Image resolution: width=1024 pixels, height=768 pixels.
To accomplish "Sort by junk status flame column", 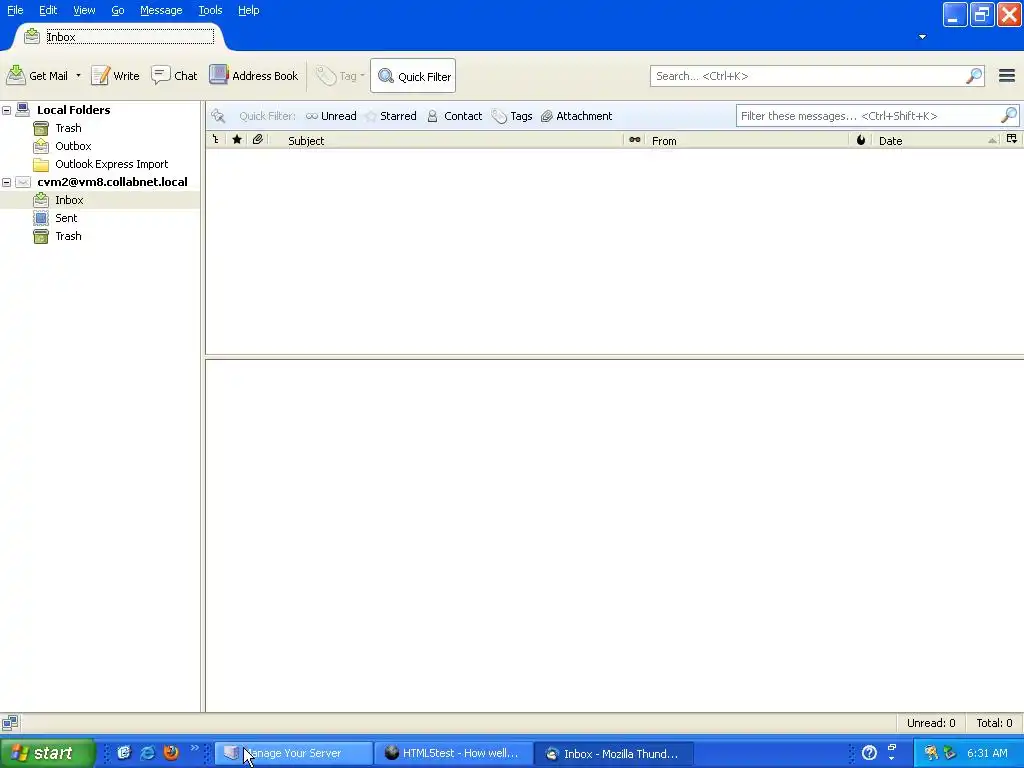I will (x=861, y=140).
